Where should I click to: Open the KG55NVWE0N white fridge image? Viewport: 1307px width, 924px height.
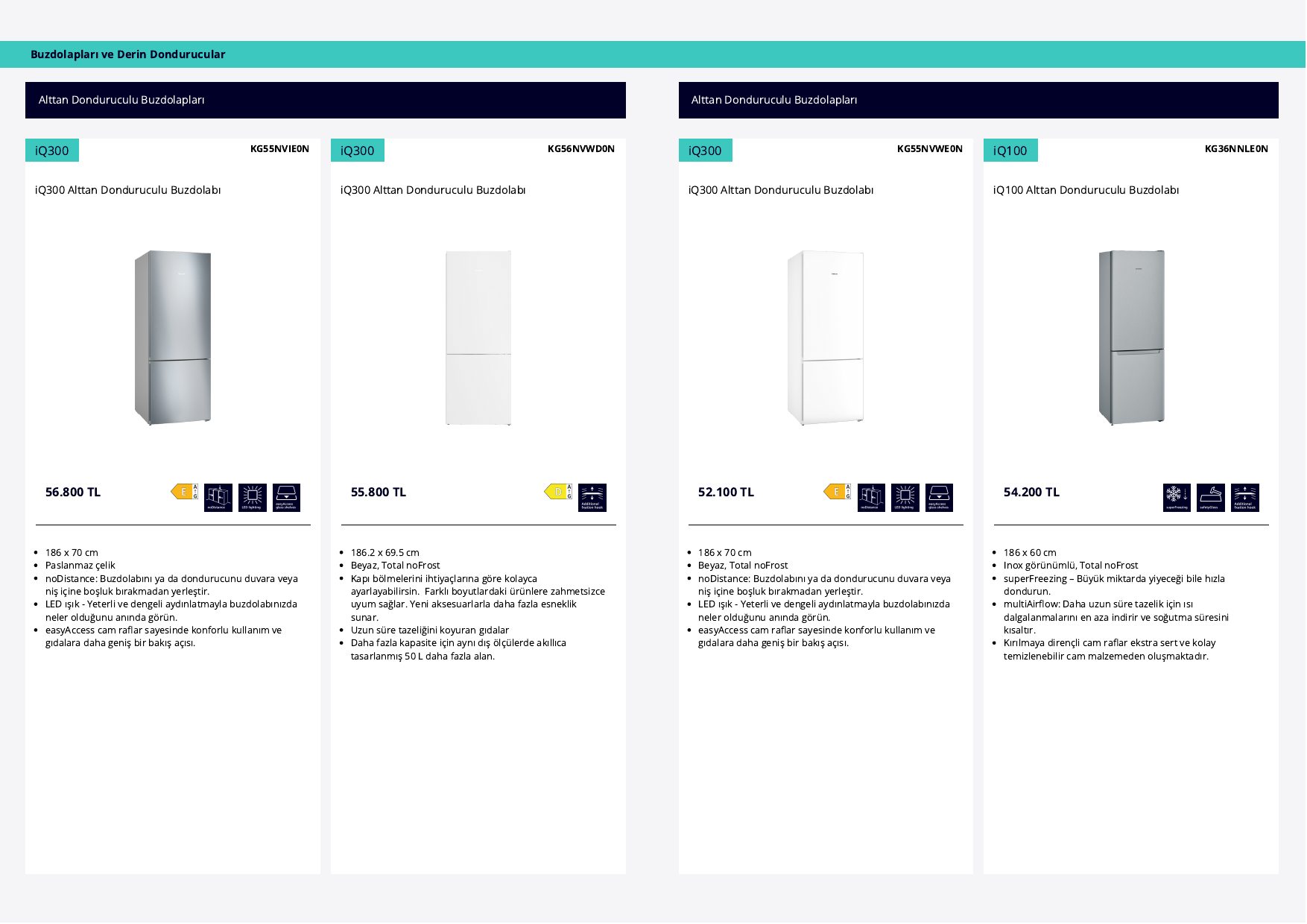(x=826, y=338)
